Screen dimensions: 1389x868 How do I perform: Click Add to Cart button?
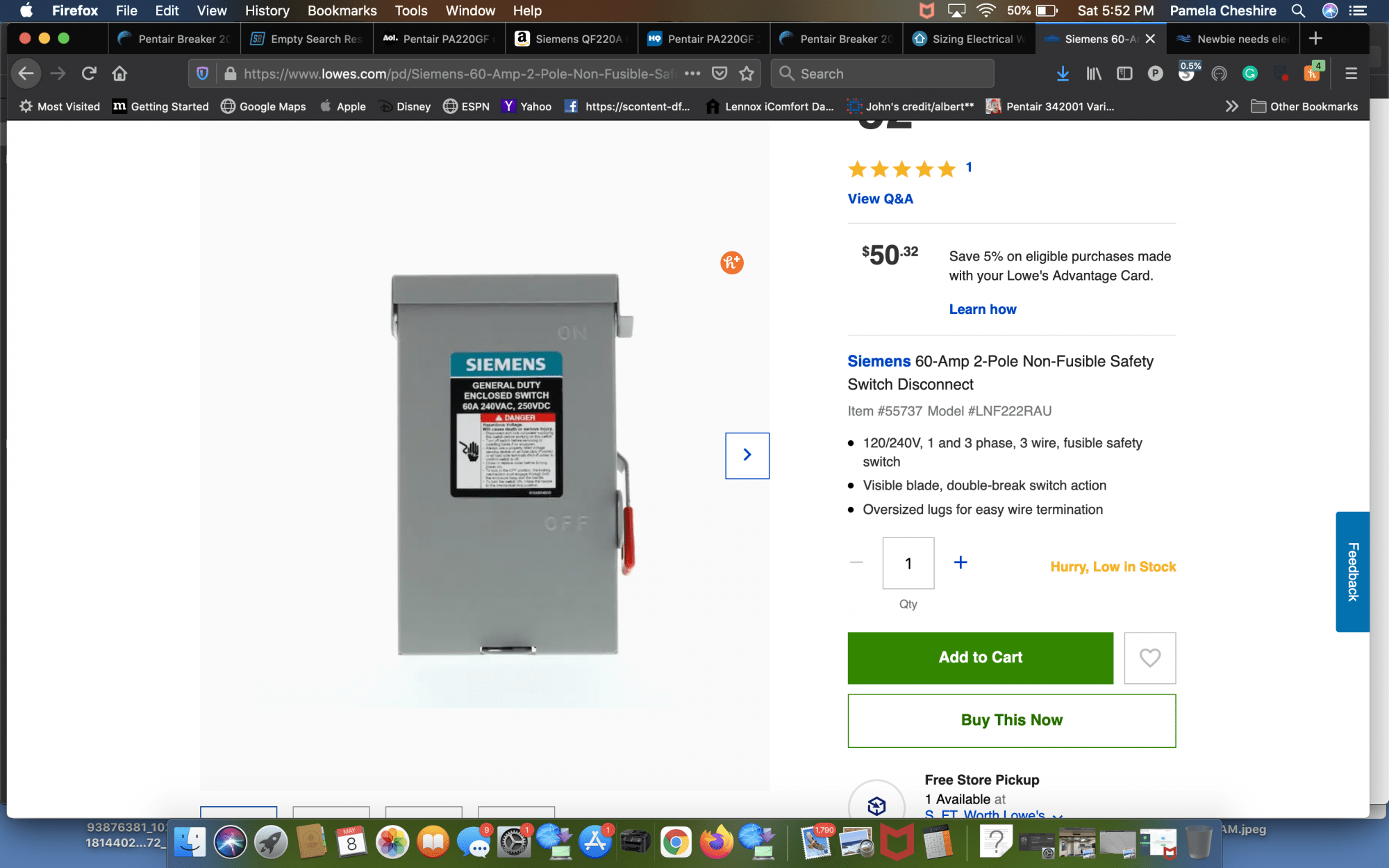(x=980, y=658)
